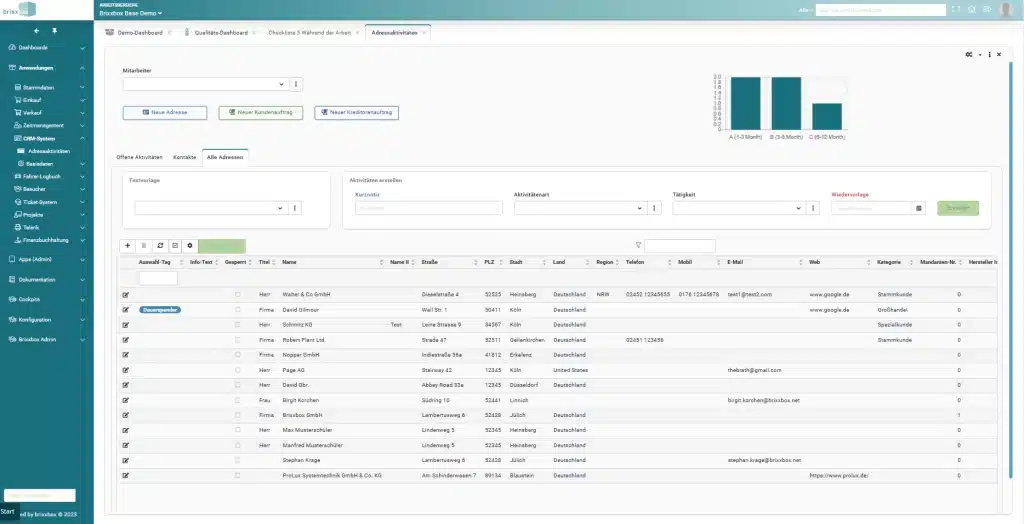The image size is (1024, 524).
Task: Edit the Page AG row
Action: [125, 370]
